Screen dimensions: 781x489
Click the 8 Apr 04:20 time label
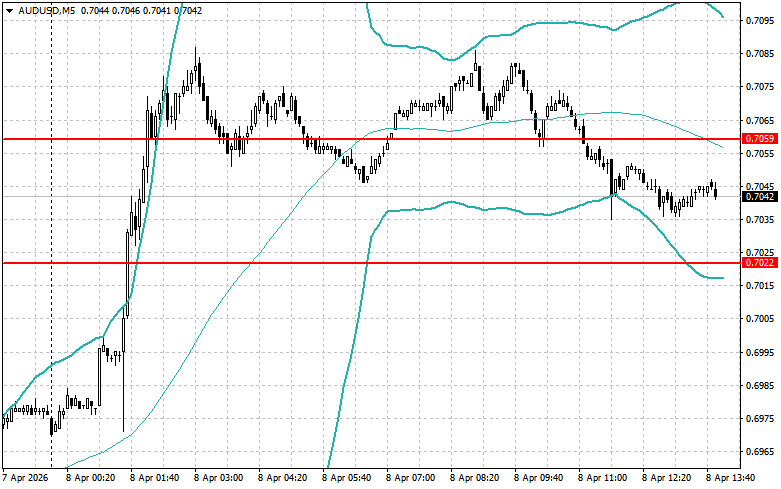282,478
